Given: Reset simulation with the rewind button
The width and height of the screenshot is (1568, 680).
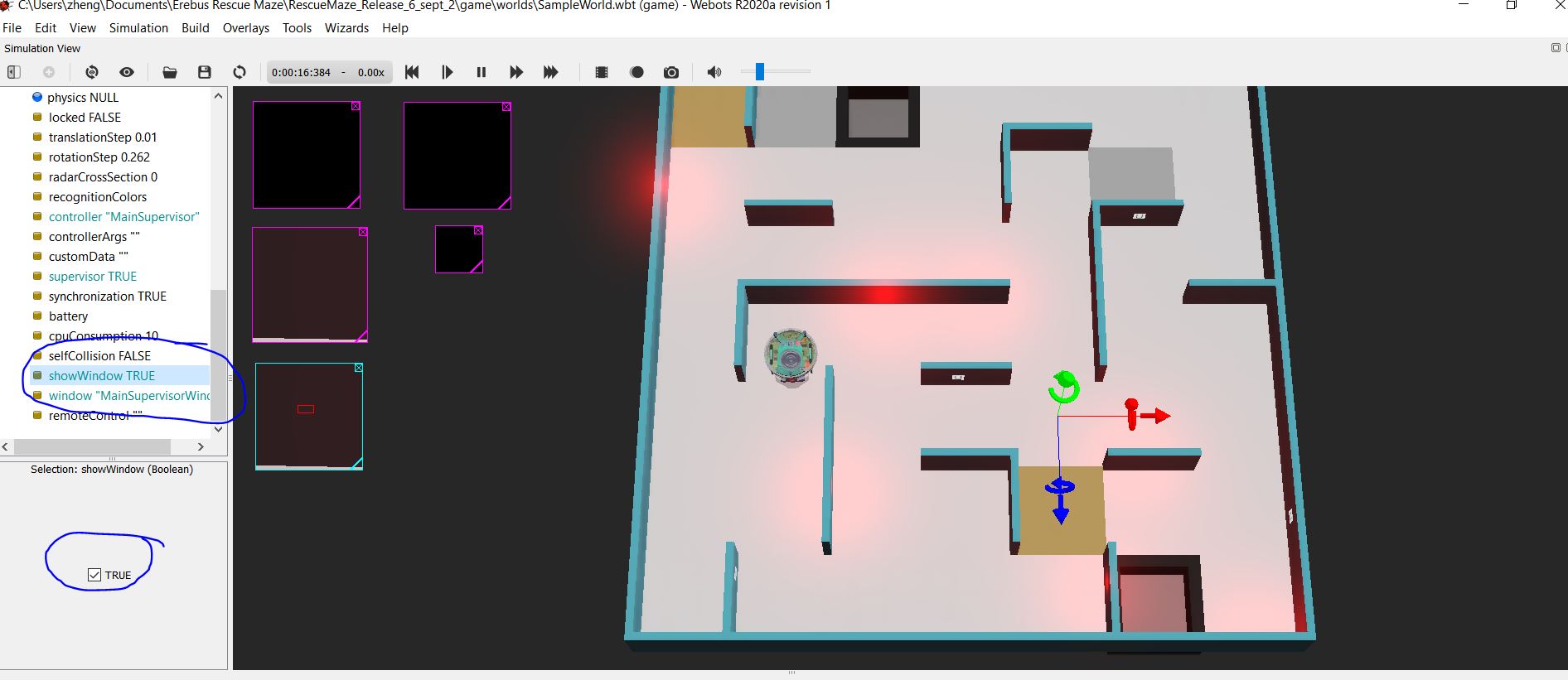Looking at the screenshot, I should click(x=412, y=72).
